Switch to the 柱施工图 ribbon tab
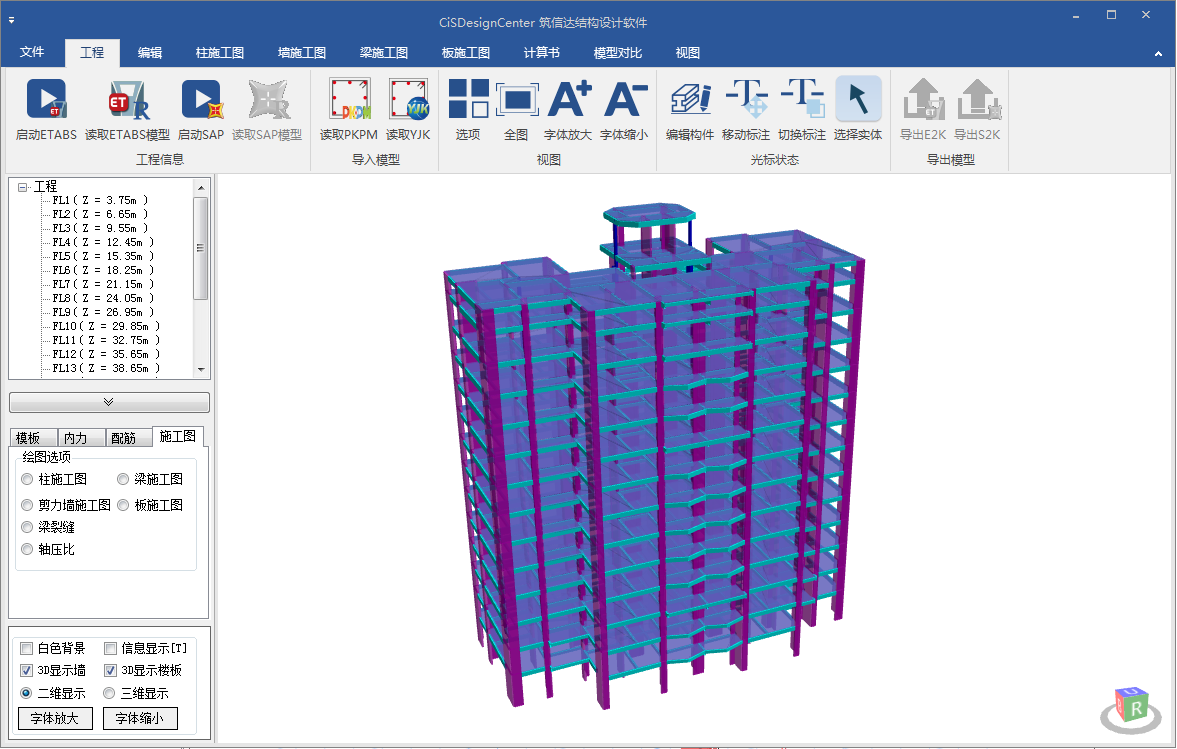This screenshot has width=1177, height=749. pyautogui.click(x=220, y=53)
